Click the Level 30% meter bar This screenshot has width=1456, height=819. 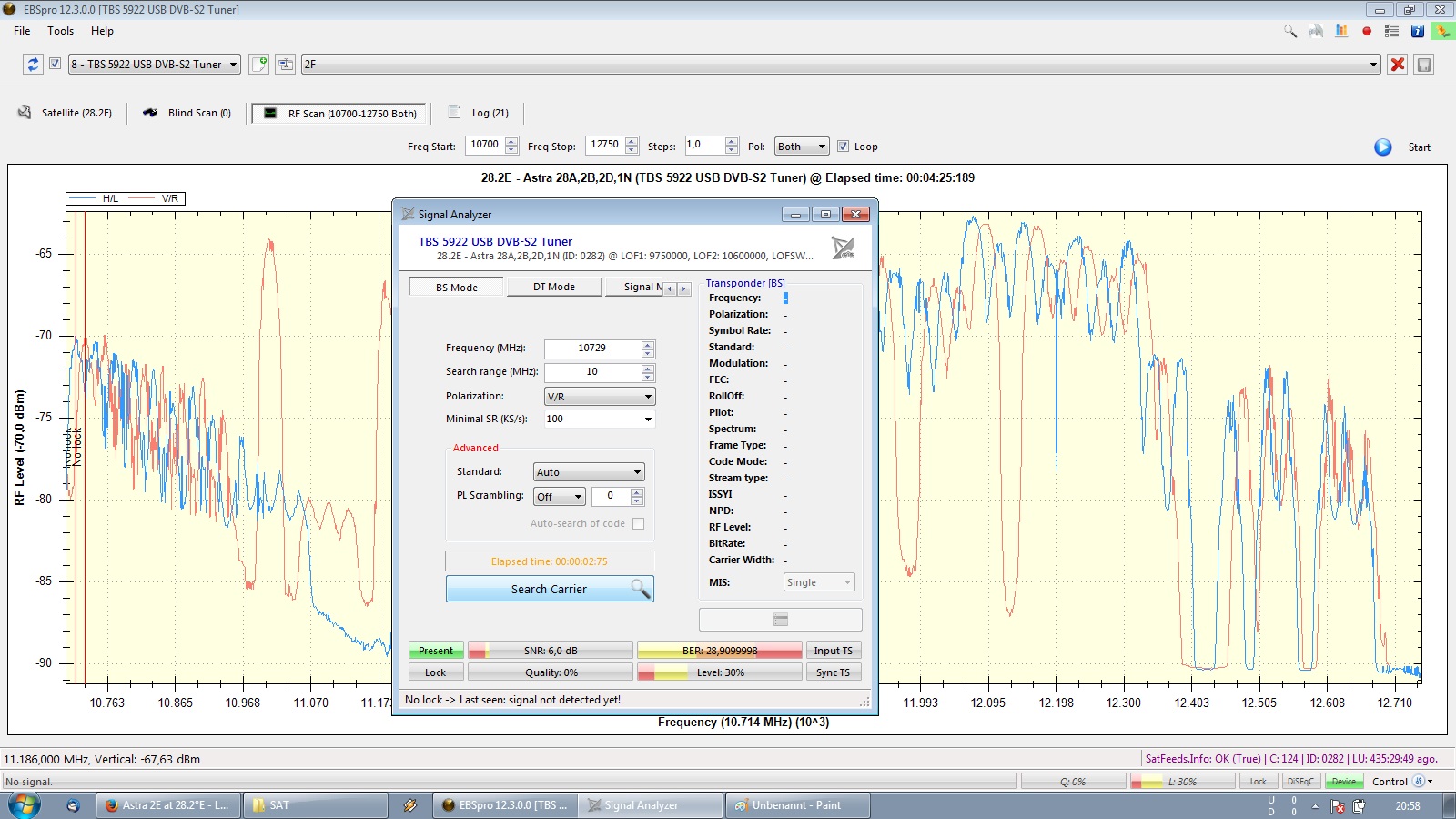coord(720,672)
